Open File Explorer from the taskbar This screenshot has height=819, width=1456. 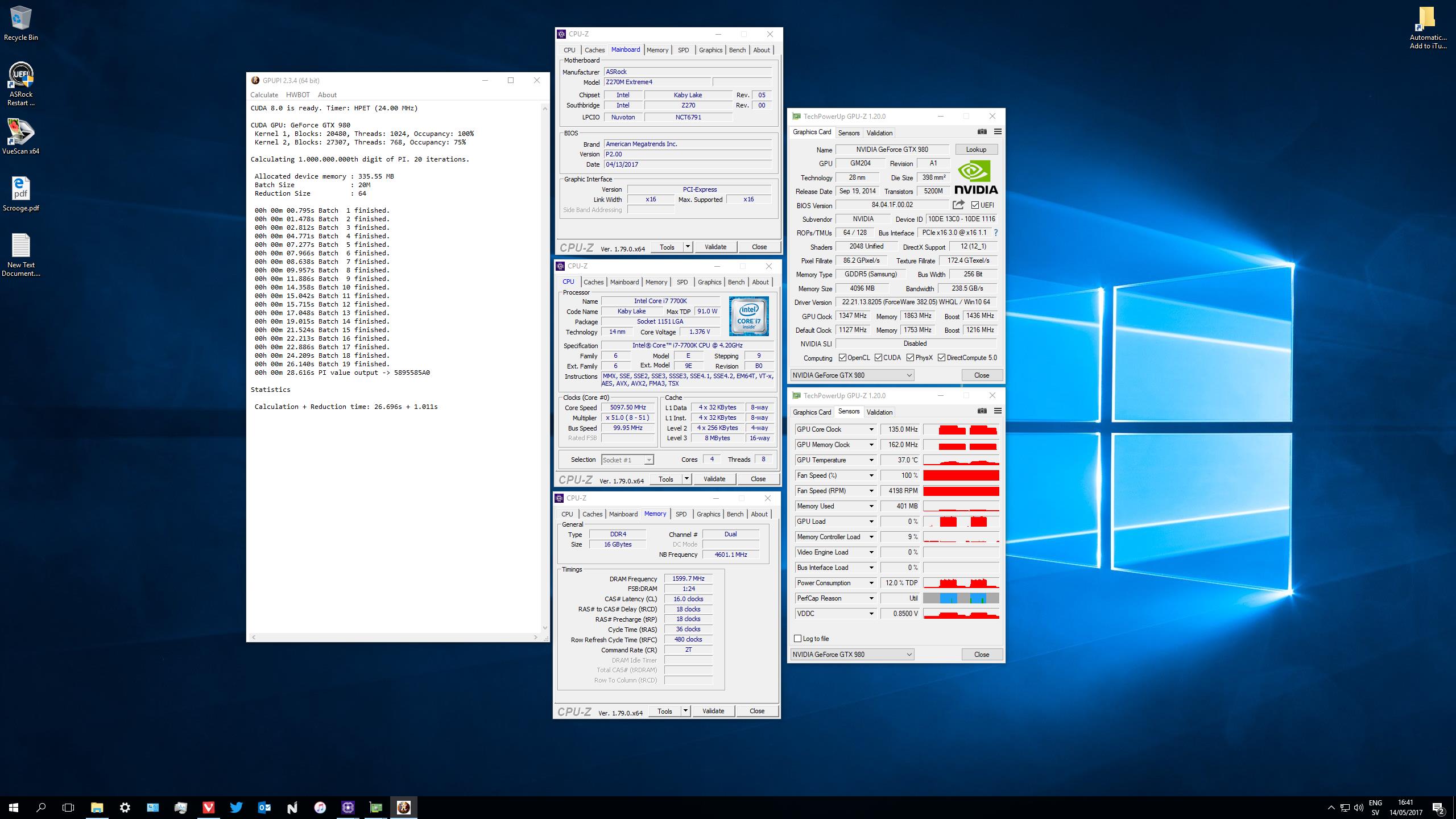click(x=97, y=807)
